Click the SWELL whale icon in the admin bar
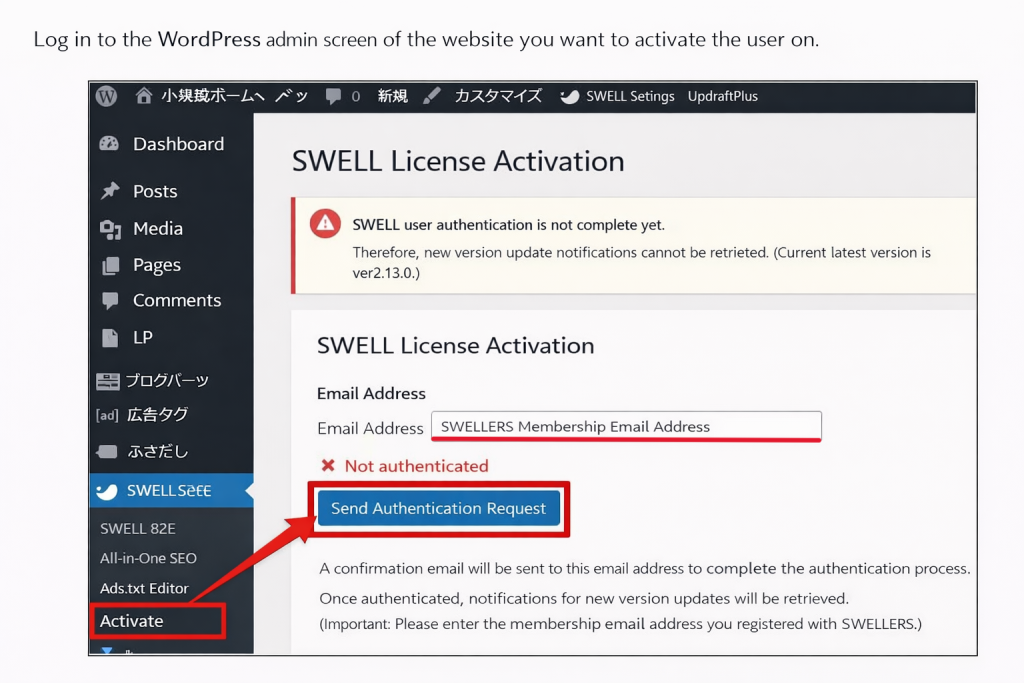The width and height of the screenshot is (1024, 683). [x=569, y=96]
